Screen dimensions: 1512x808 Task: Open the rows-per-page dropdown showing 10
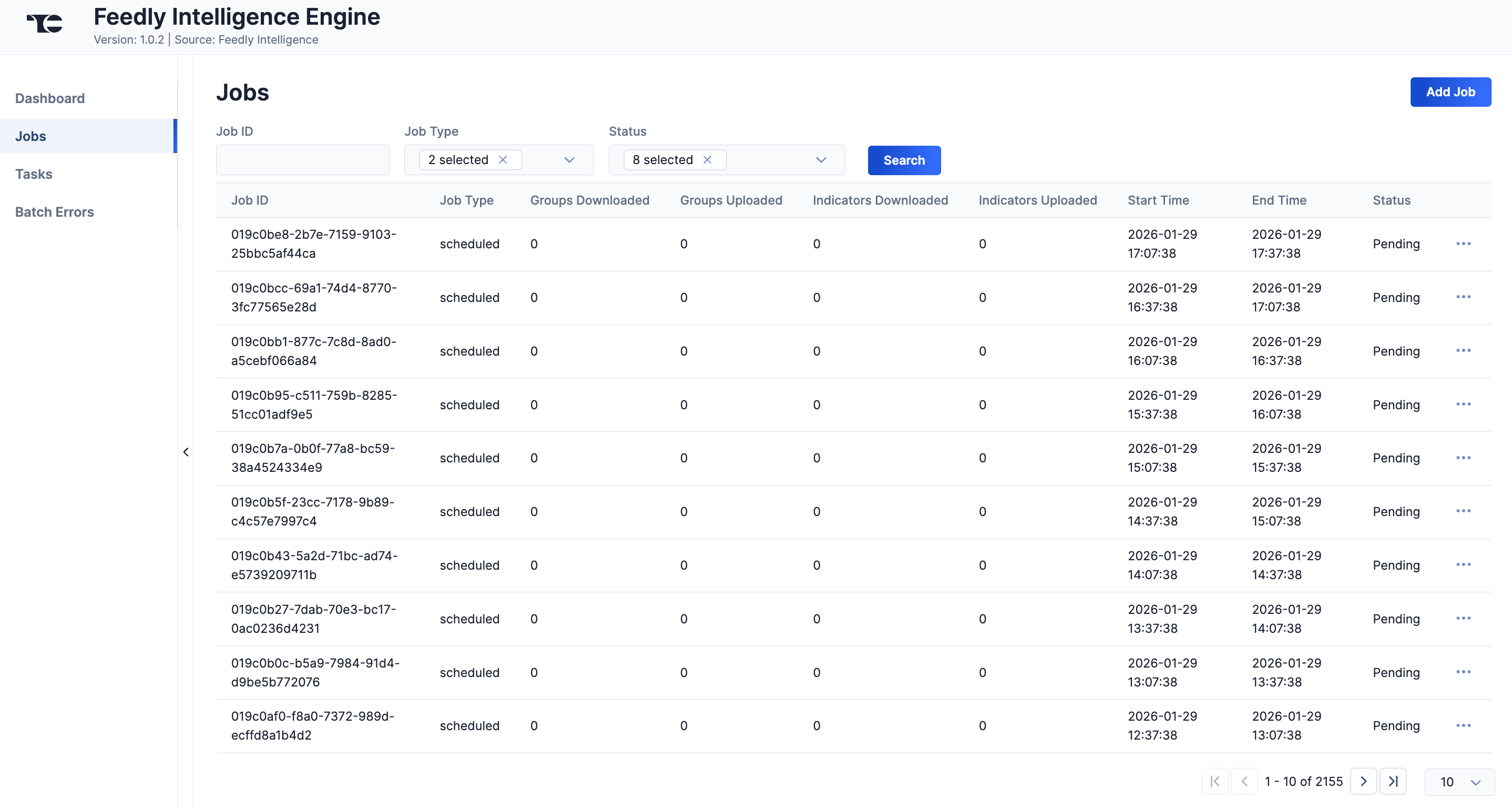coord(1460,782)
